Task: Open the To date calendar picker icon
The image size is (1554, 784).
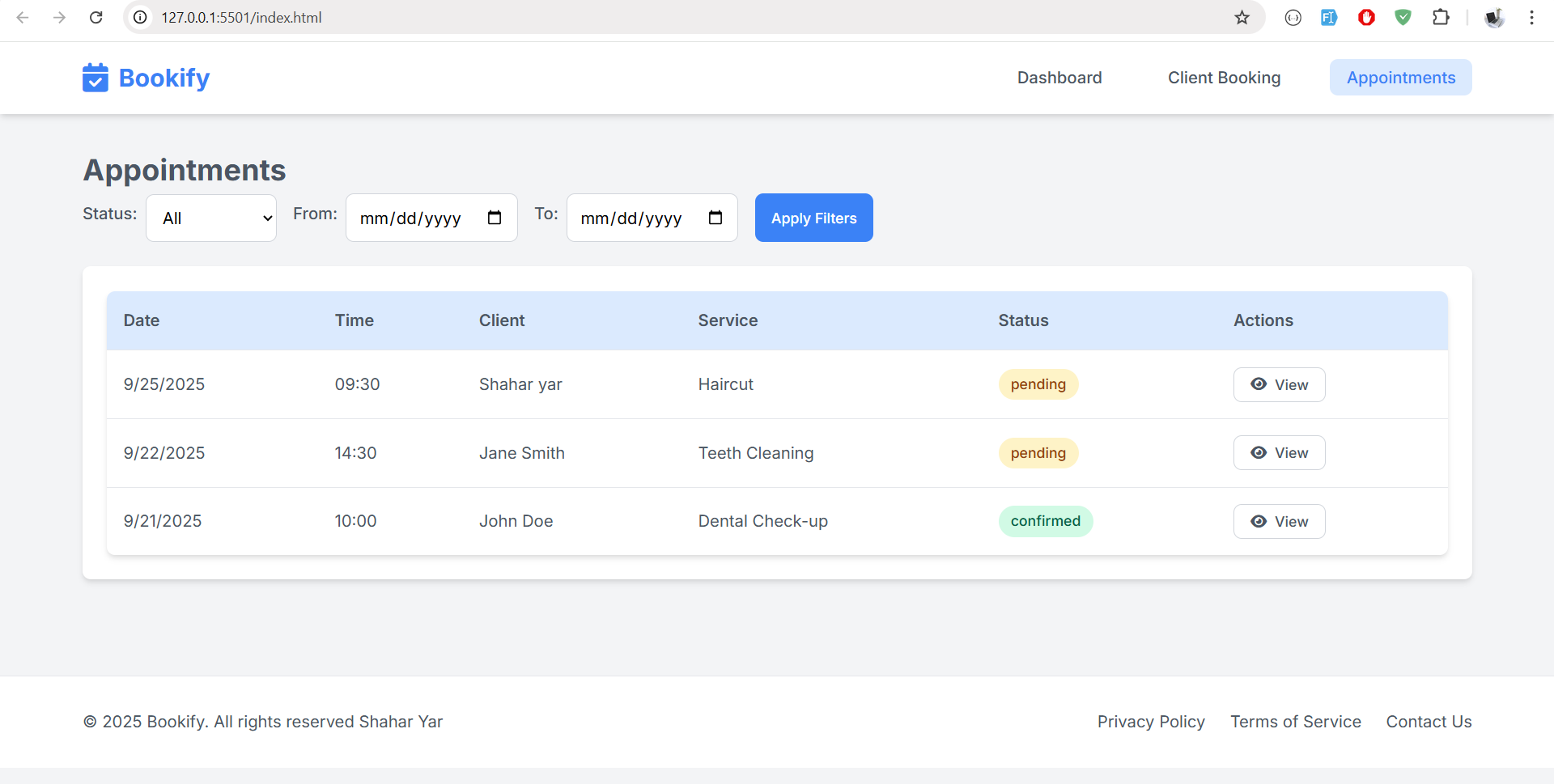Action: click(715, 218)
